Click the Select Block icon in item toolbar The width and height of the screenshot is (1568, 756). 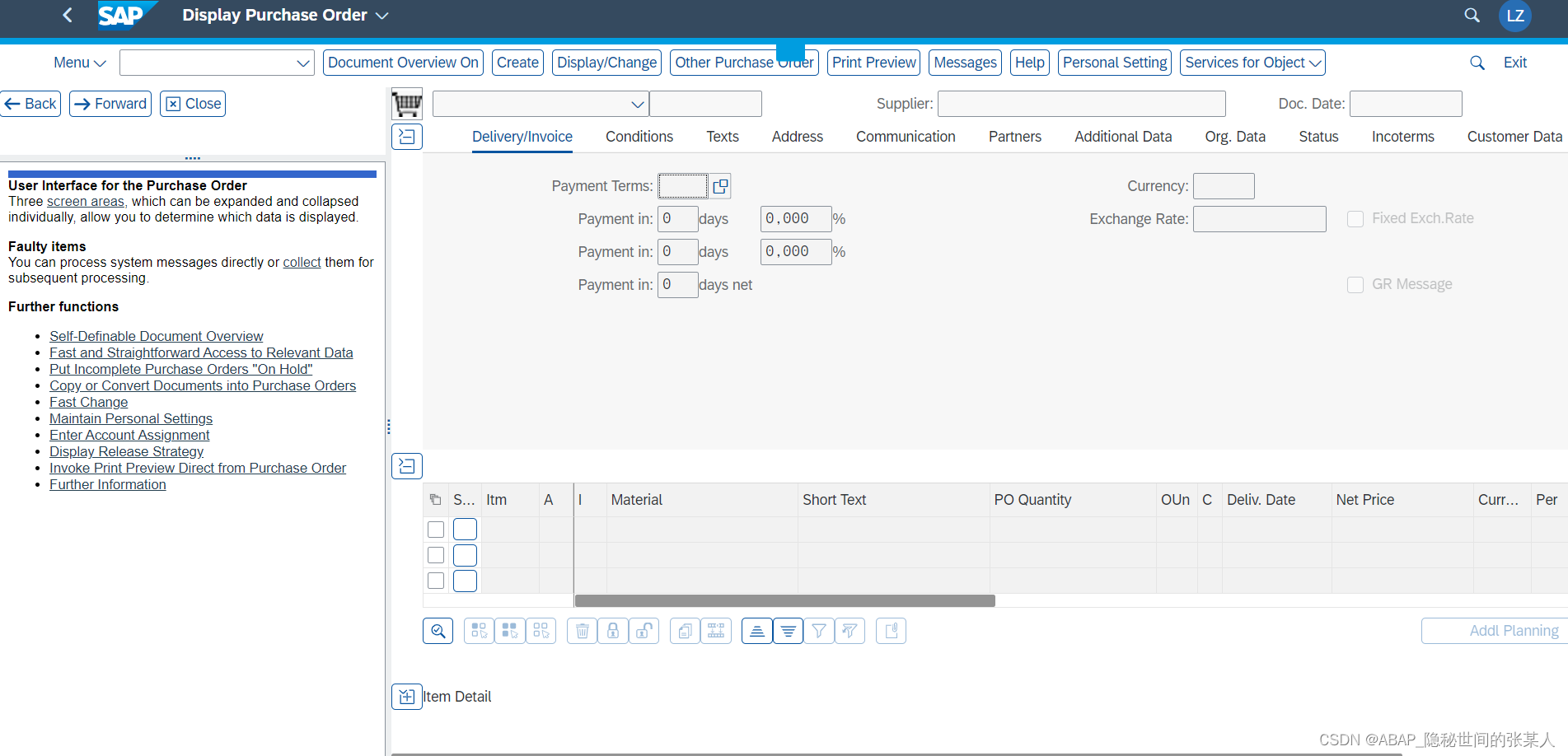479,631
